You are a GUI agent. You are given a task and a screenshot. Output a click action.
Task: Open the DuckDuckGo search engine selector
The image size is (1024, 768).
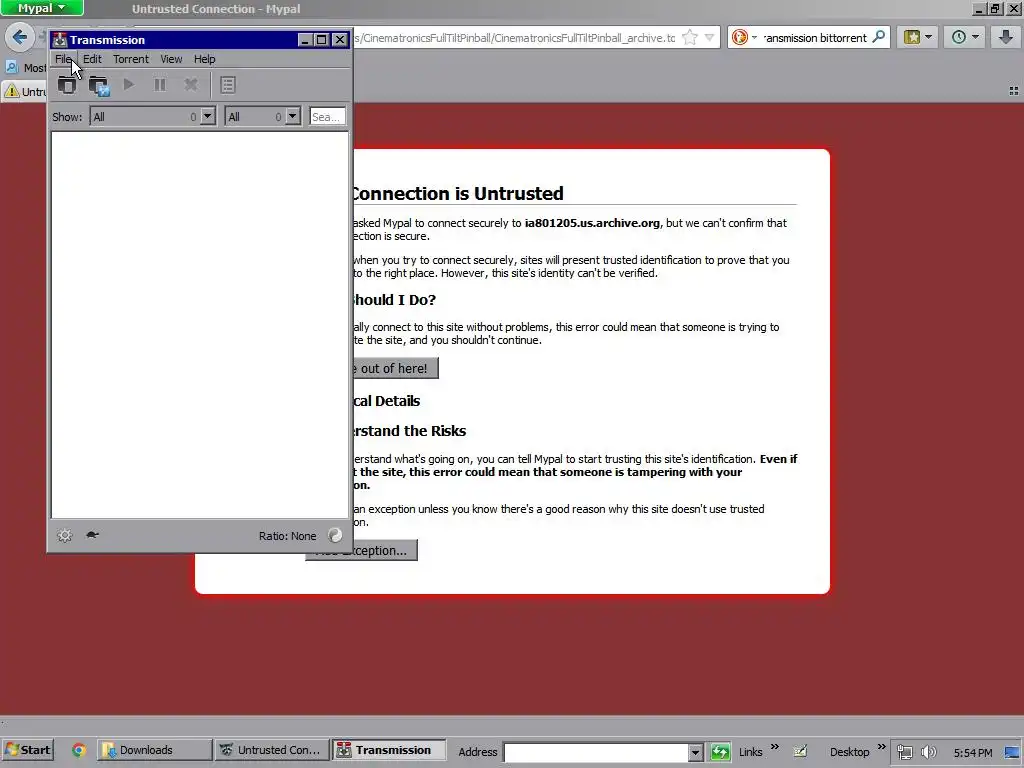coord(744,37)
